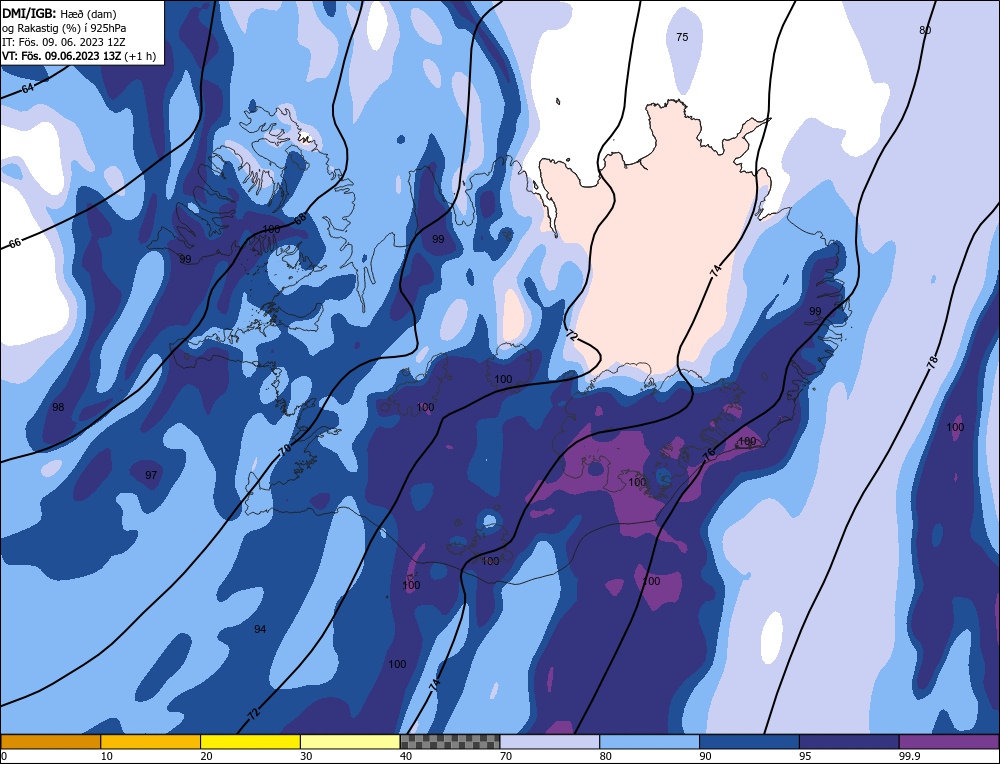The image size is (1000, 764).
Task: Click the dark navy 95–99.9 legend swatch
Action: [x=849, y=741]
